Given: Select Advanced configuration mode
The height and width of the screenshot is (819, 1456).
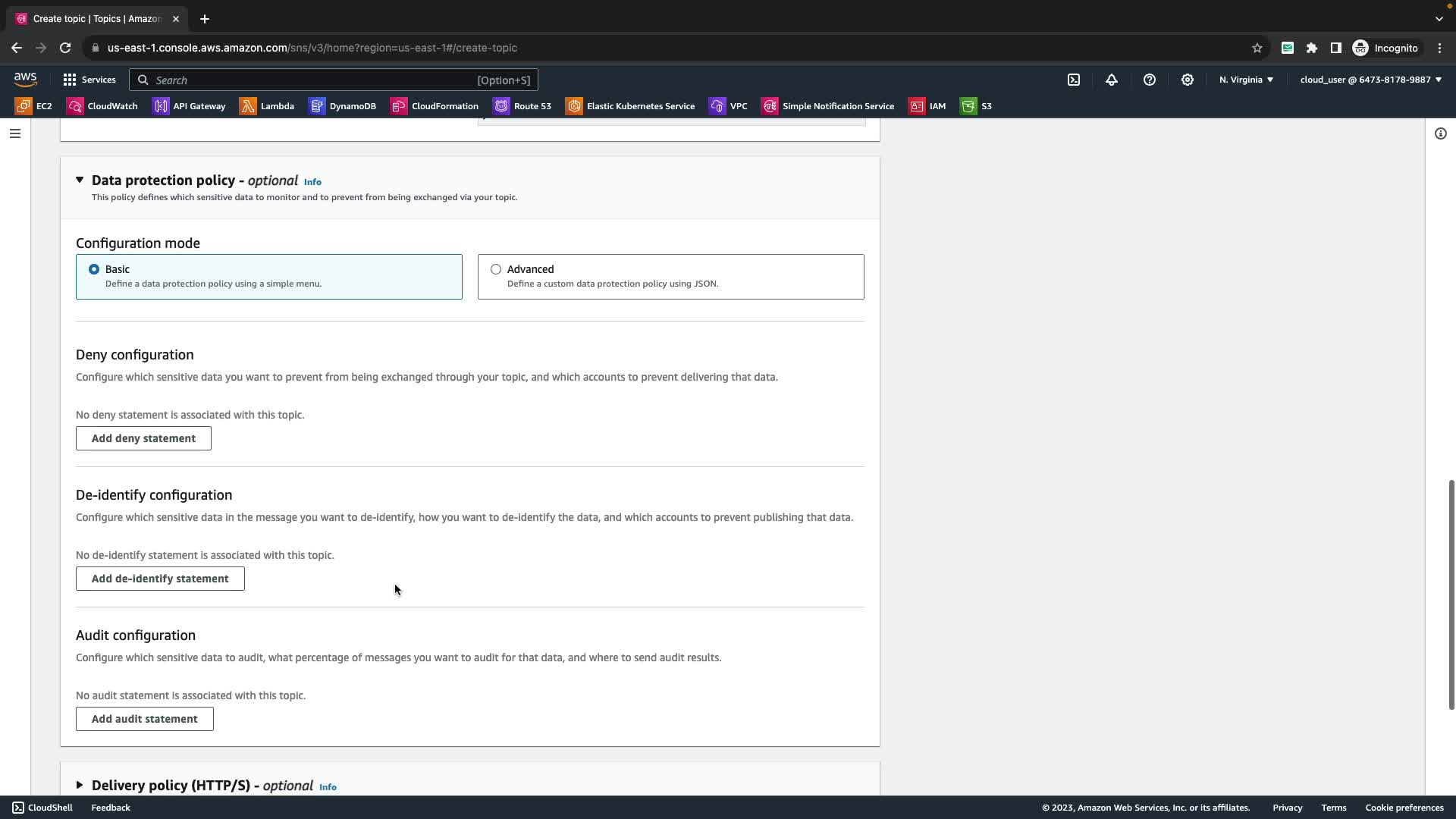Looking at the screenshot, I should 496,269.
